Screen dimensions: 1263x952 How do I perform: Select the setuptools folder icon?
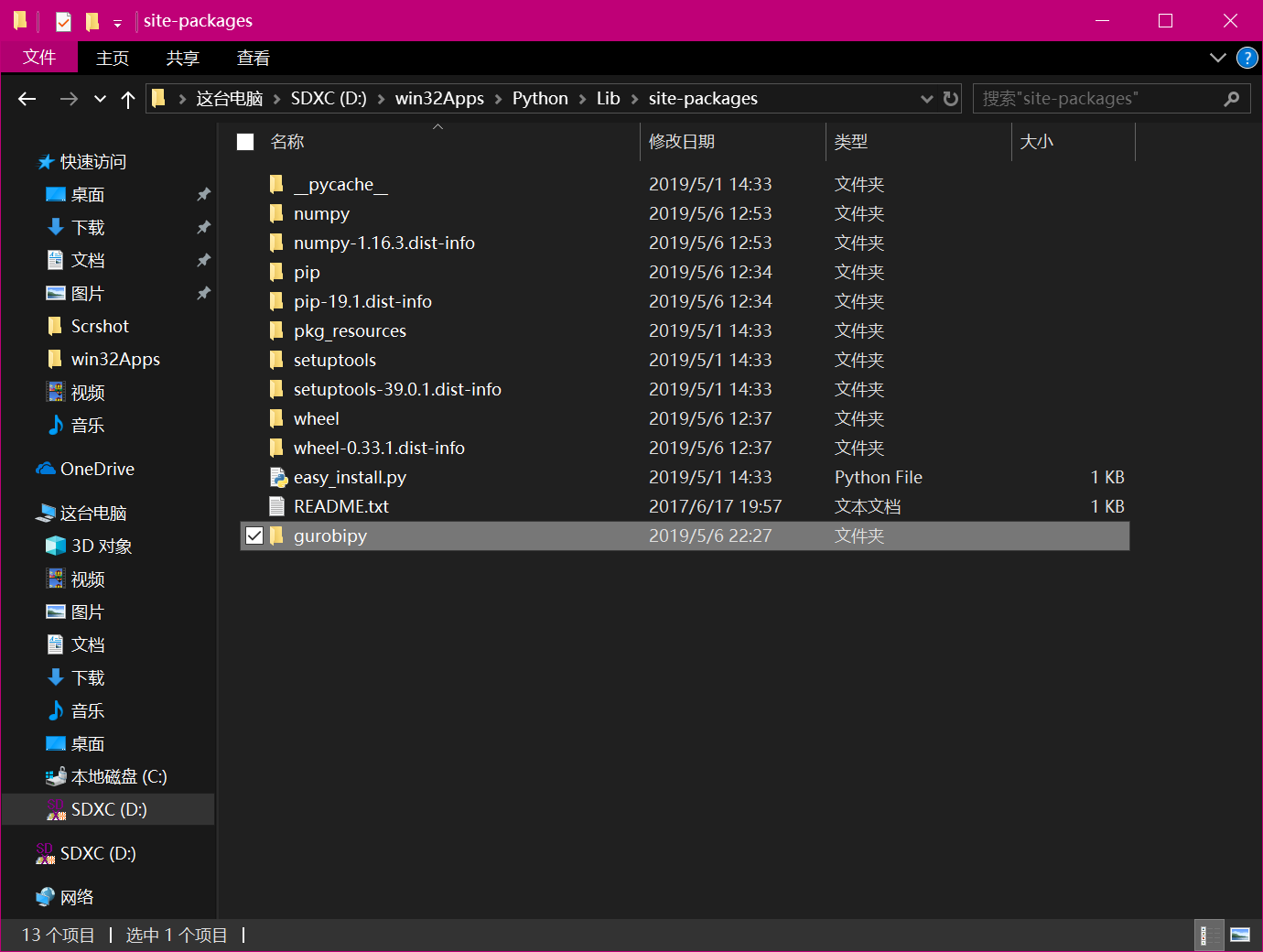(x=276, y=360)
